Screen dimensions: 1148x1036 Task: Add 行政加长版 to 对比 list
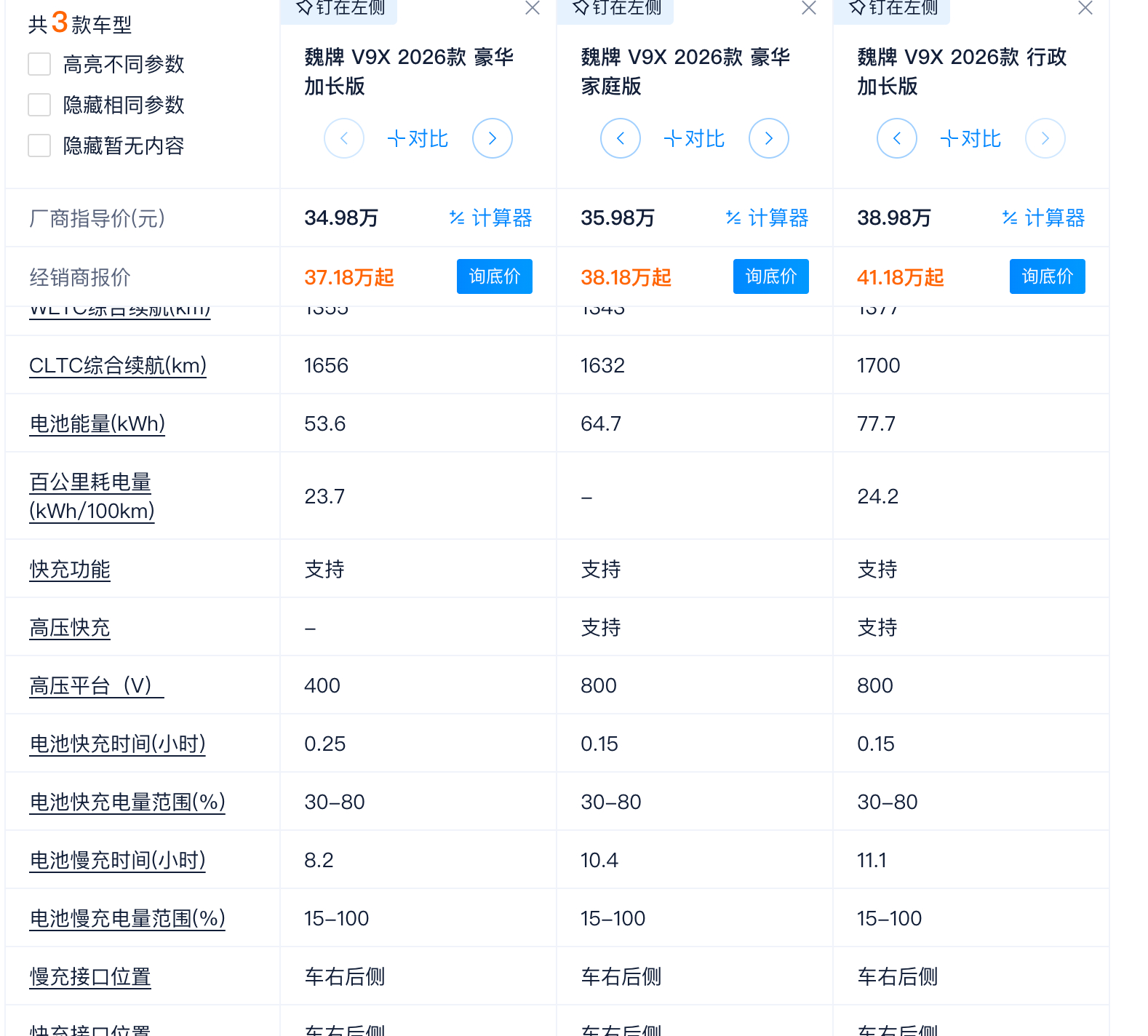[971, 138]
